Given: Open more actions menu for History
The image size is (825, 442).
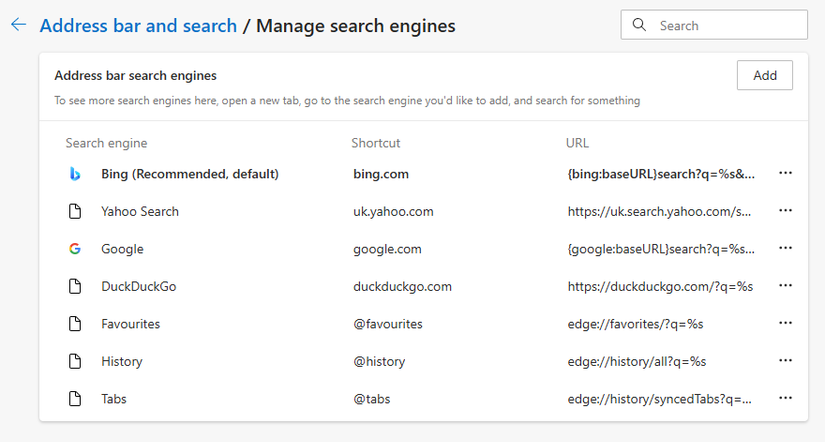Looking at the screenshot, I should (785, 362).
